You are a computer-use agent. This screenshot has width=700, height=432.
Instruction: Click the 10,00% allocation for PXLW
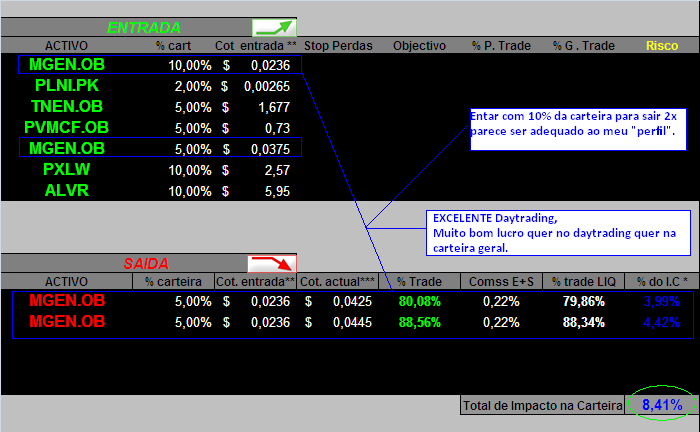pyautogui.click(x=190, y=170)
